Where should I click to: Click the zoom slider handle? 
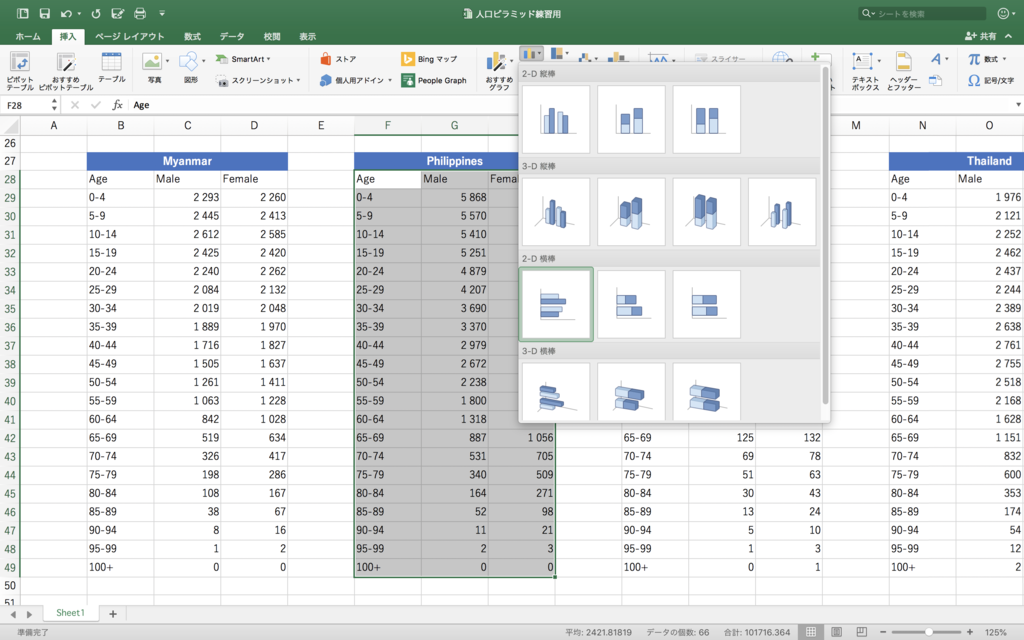point(928,632)
